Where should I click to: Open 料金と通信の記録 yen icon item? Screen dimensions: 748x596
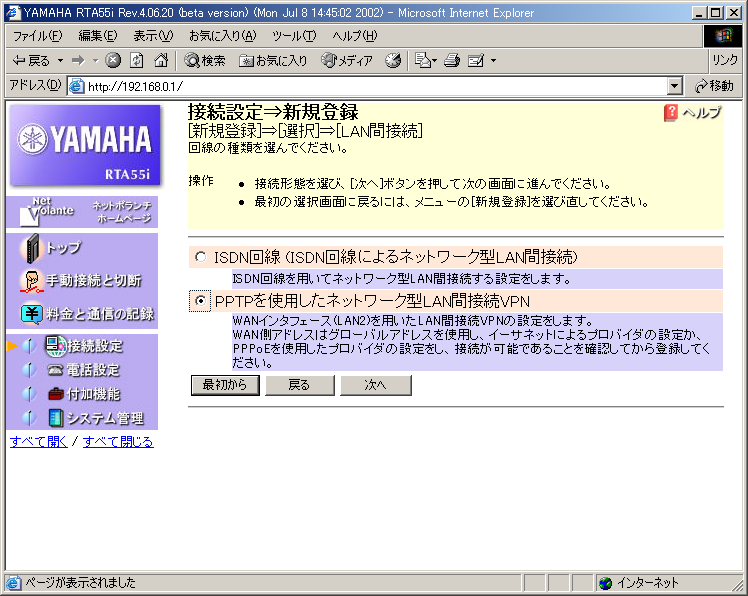tap(32, 314)
